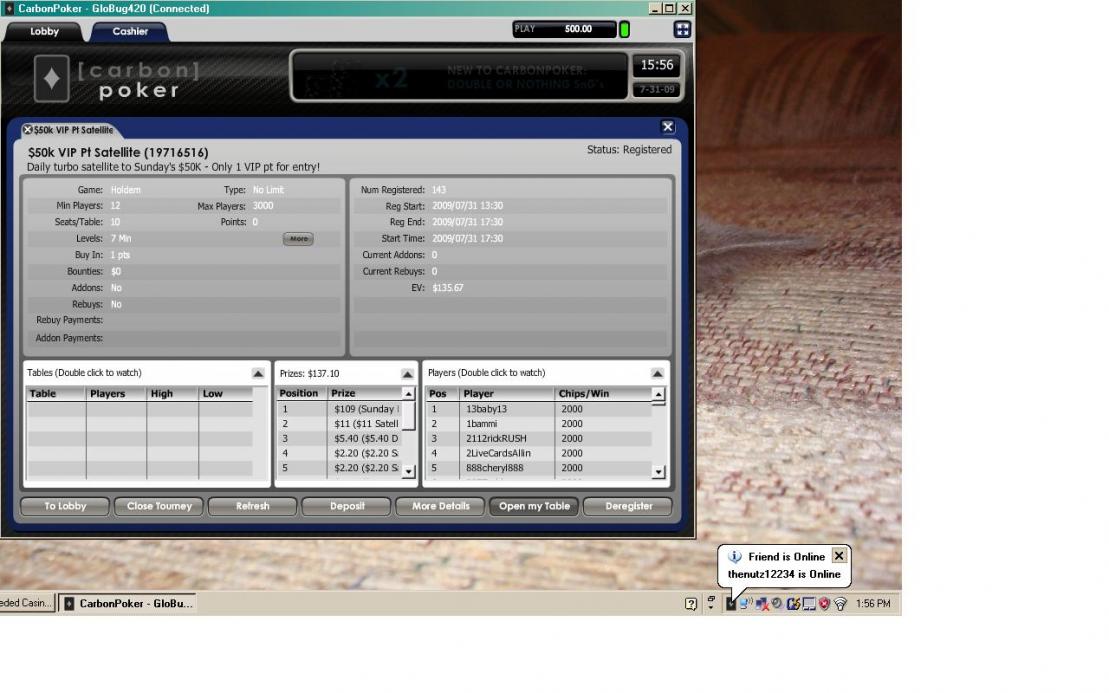
Task: Click the Deposit button
Action: [347, 506]
